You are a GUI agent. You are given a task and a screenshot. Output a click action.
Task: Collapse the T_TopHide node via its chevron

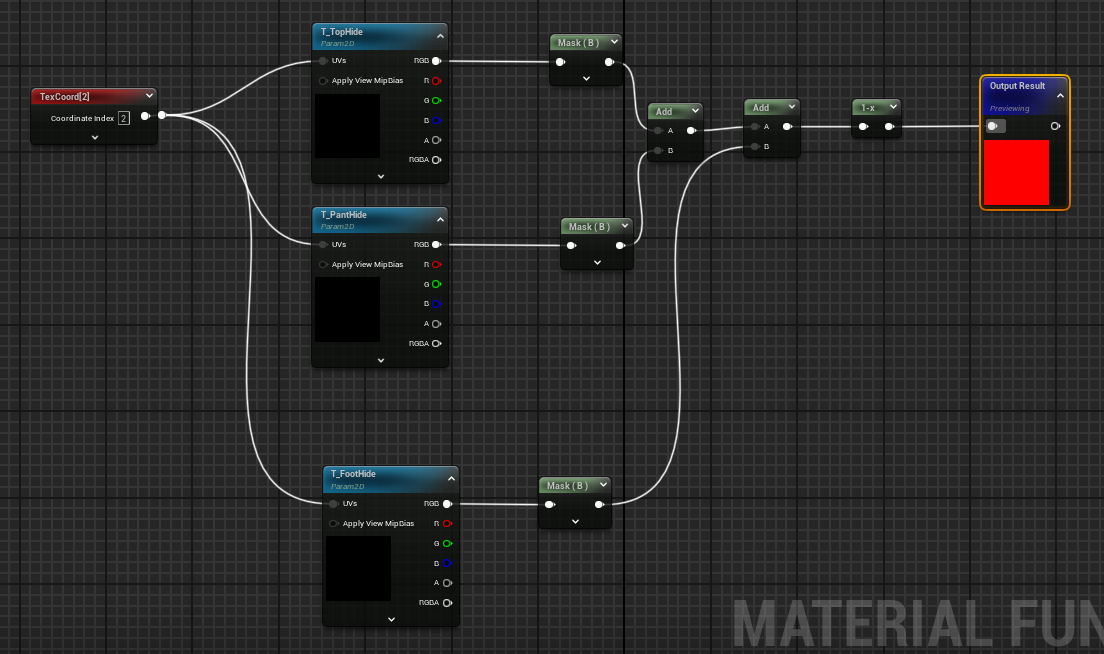click(440, 35)
